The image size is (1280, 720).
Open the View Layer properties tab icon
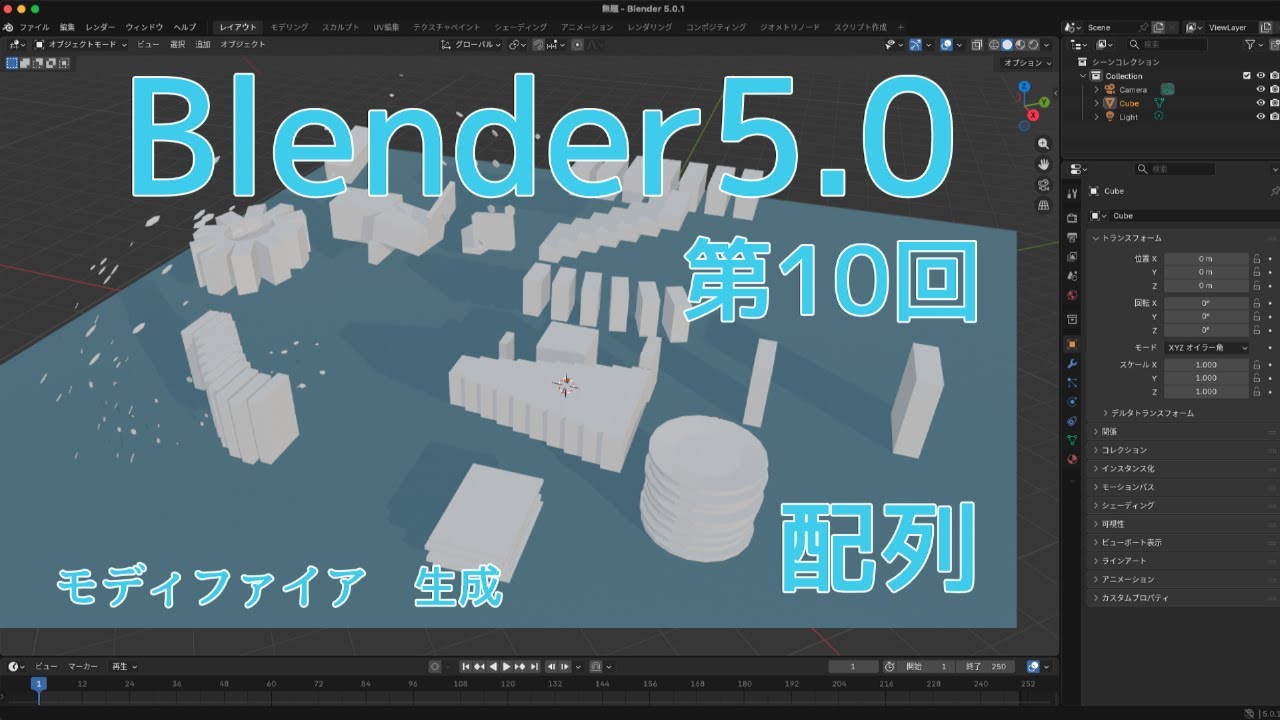tap(1072, 256)
